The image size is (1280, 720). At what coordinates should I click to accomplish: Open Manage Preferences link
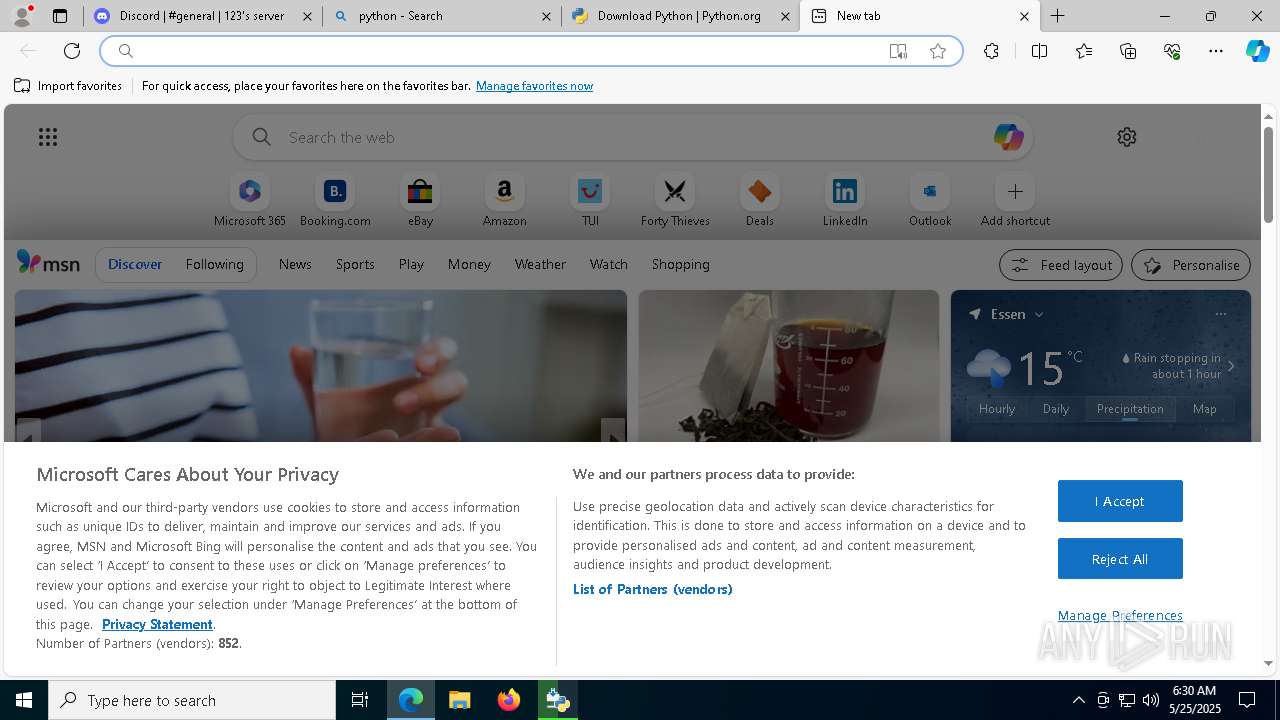pyautogui.click(x=1120, y=615)
